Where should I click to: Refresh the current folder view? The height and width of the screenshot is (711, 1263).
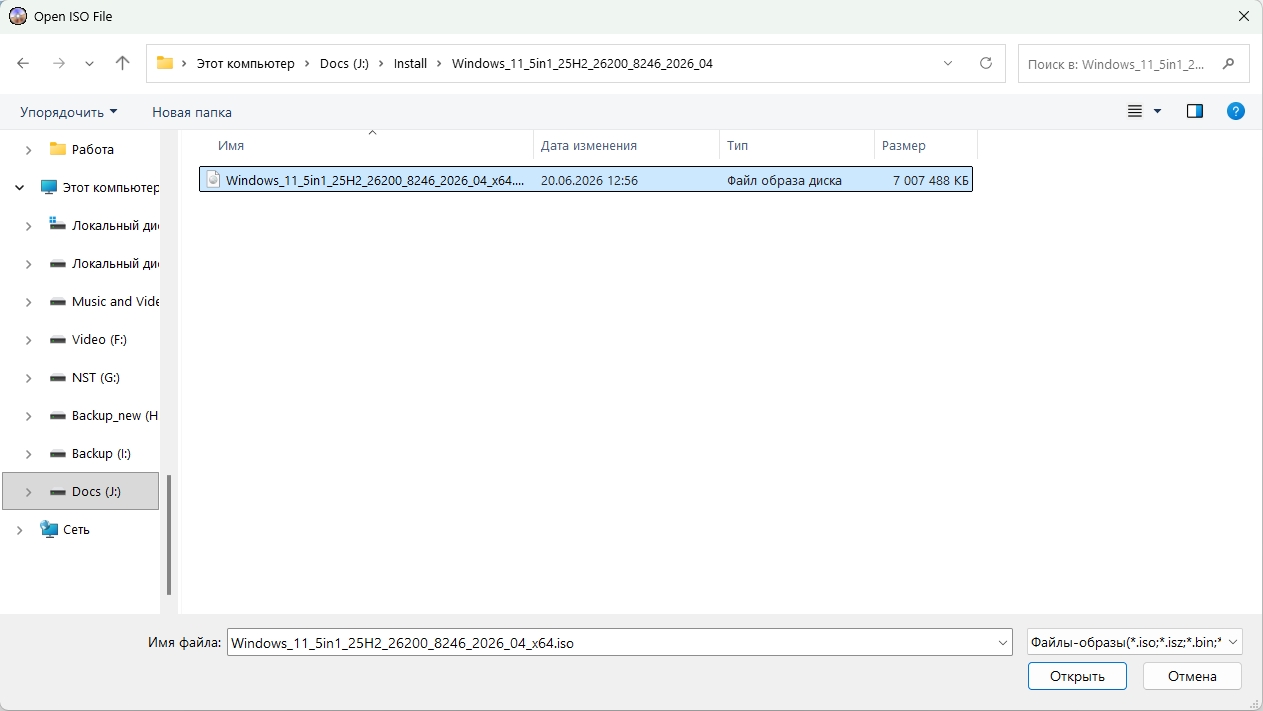(x=986, y=63)
